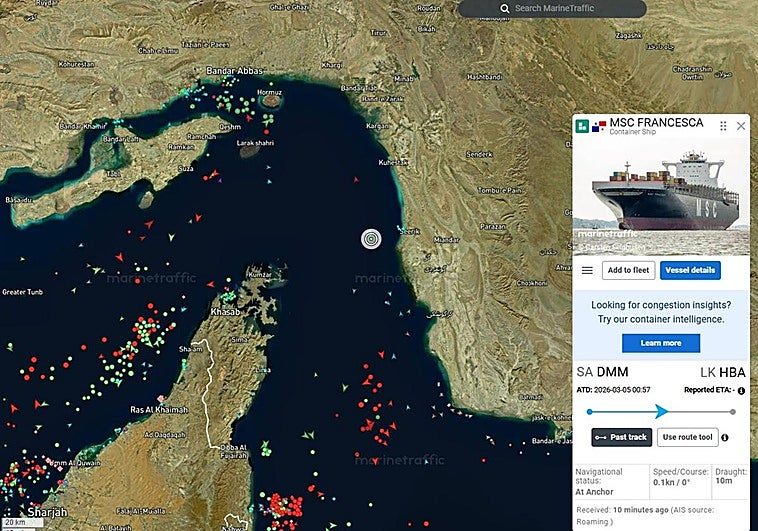This screenshot has width=758, height=531.
Task: Click the Bandar Abbas map label
Action: coord(234,71)
